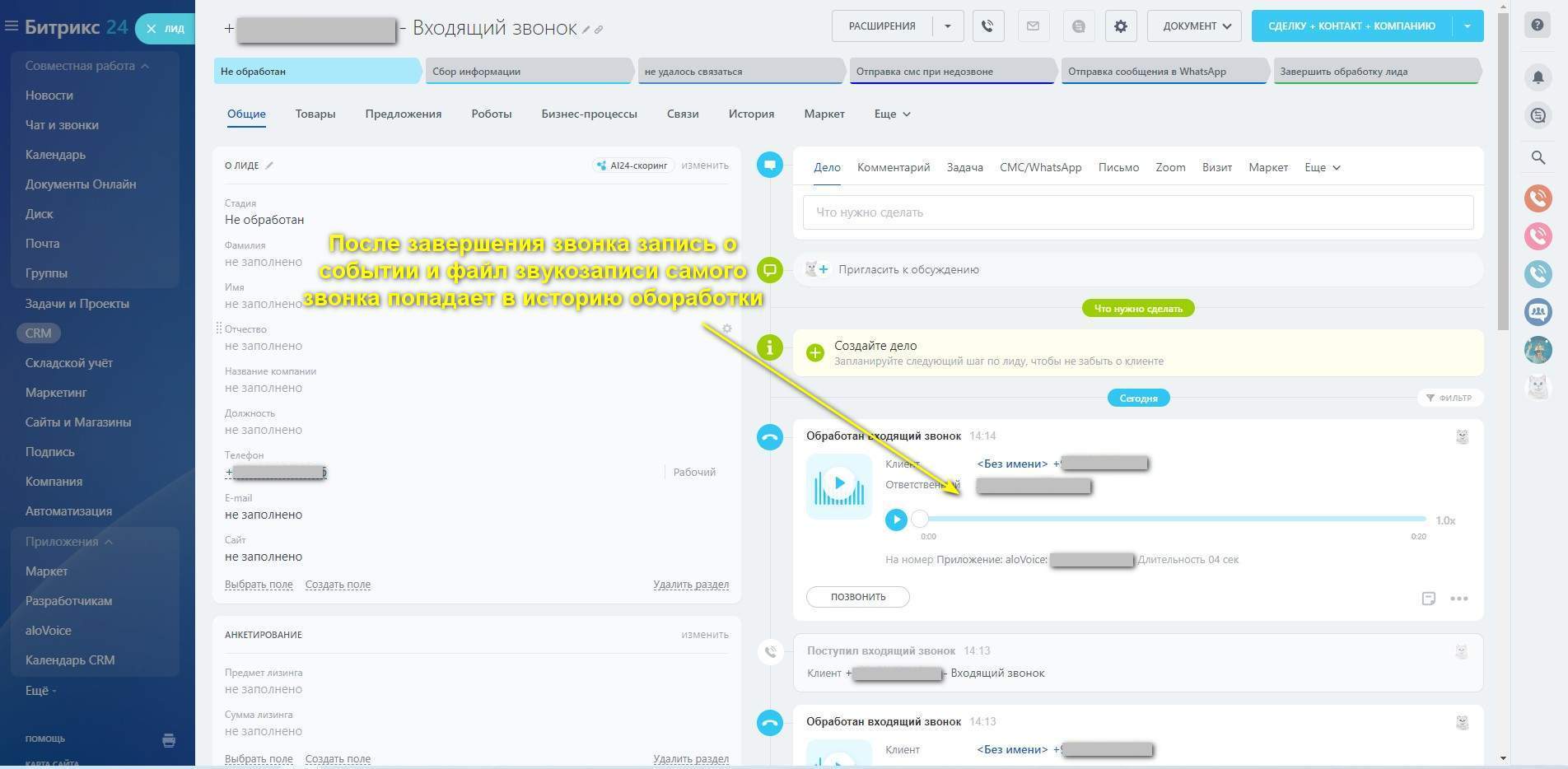This screenshot has height=769, width=1568.
Task: Open the ДОКУМЕНТ dropdown
Action: [1194, 26]
